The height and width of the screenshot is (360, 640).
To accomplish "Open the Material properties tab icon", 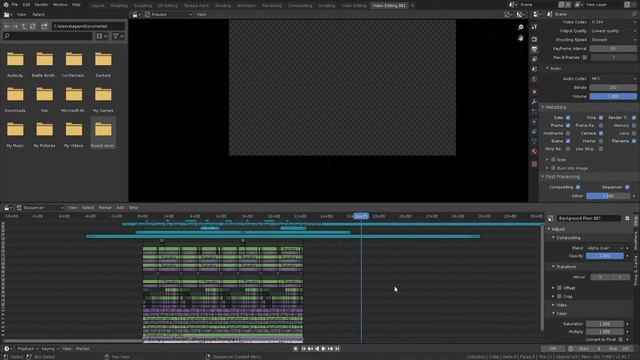I will point(534,151).
